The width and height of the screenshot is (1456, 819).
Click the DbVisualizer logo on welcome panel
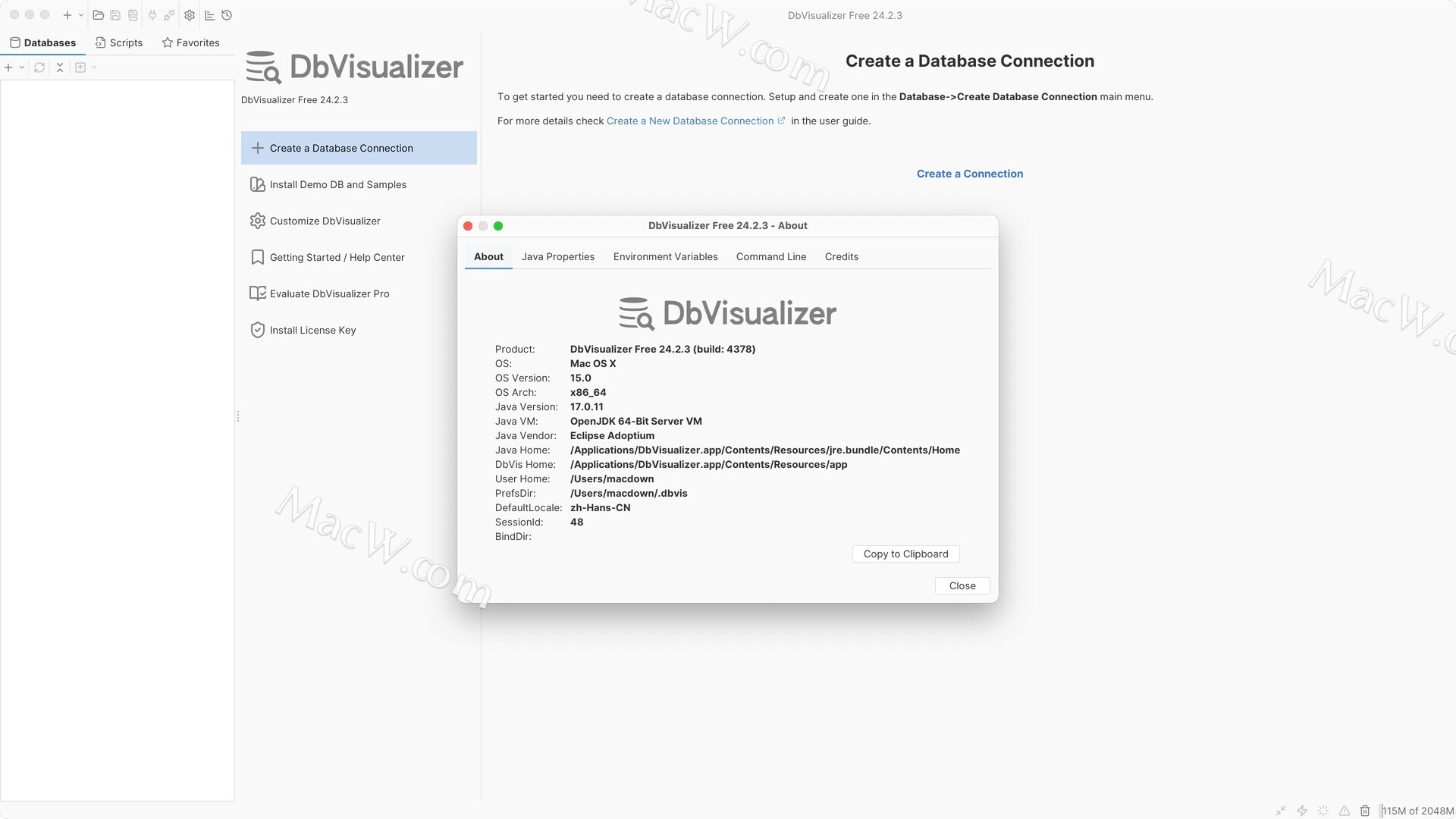(354, 67)
